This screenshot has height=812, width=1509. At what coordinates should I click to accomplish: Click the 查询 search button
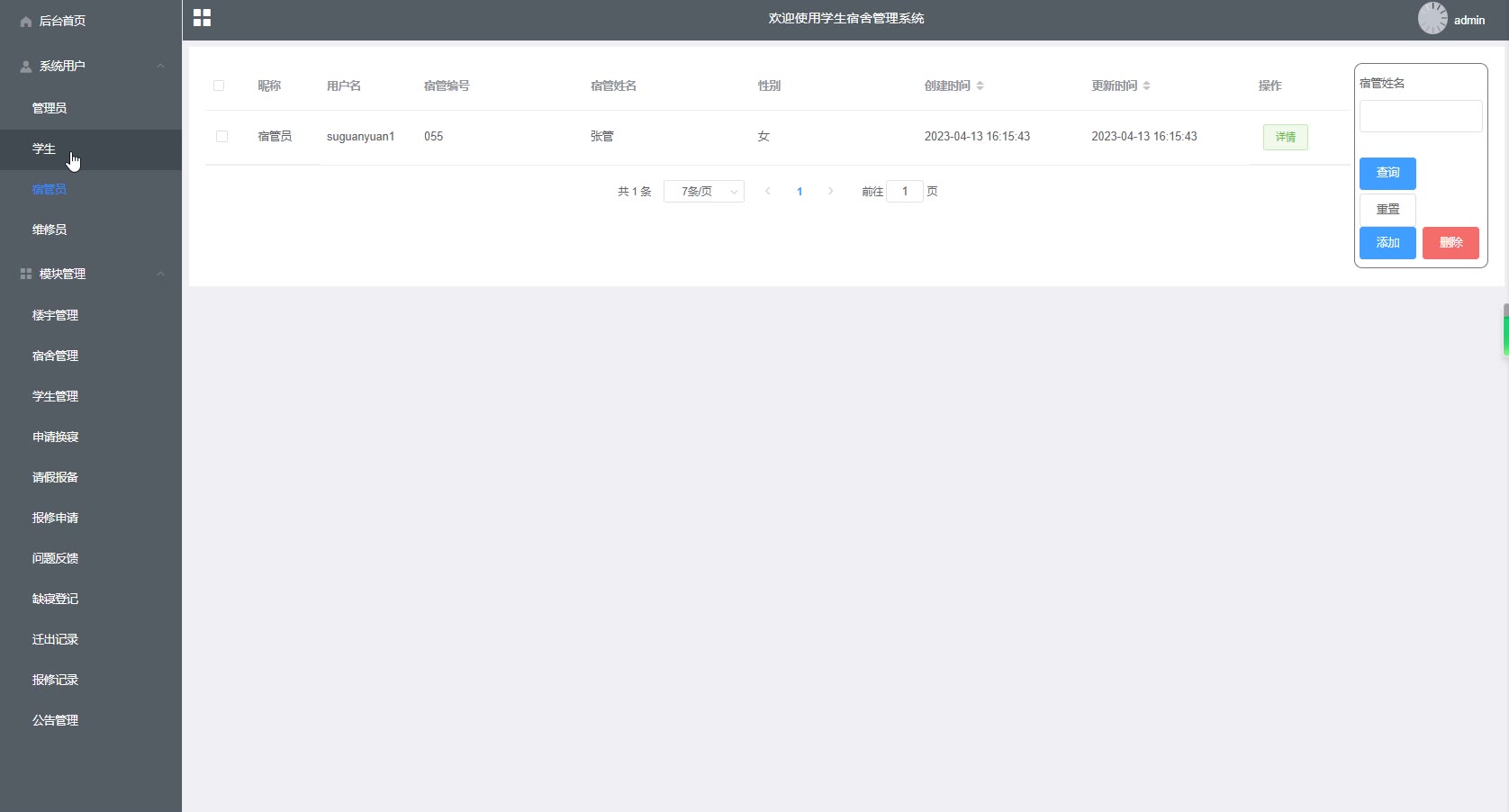tap(1387, 173)
